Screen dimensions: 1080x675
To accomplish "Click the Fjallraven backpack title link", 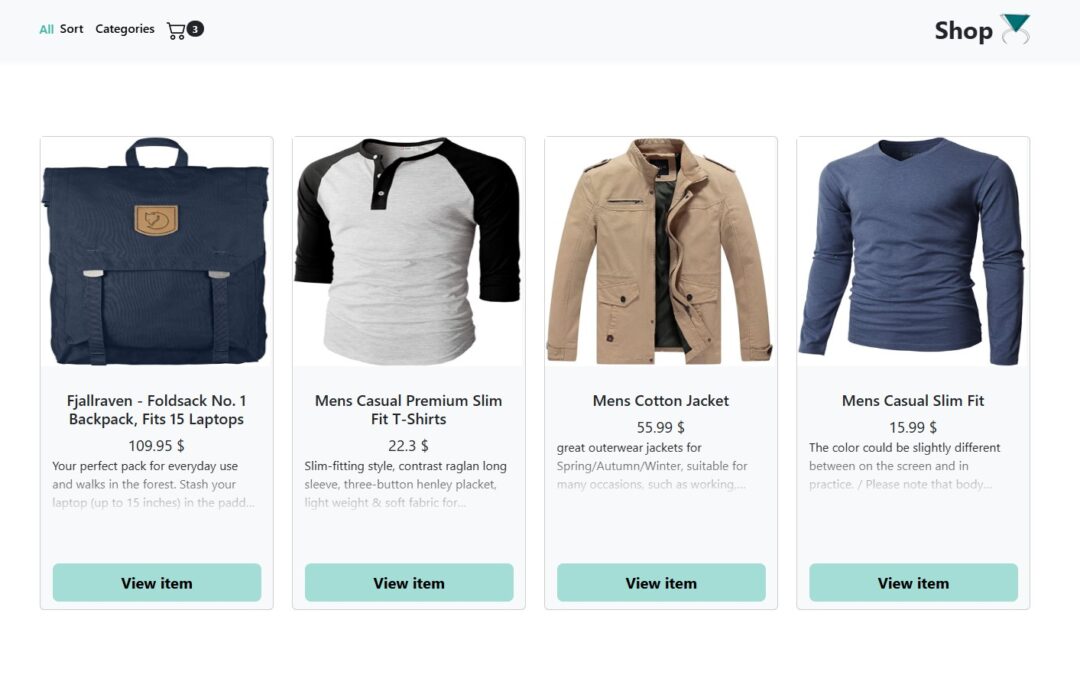I will tap(156, 409).
